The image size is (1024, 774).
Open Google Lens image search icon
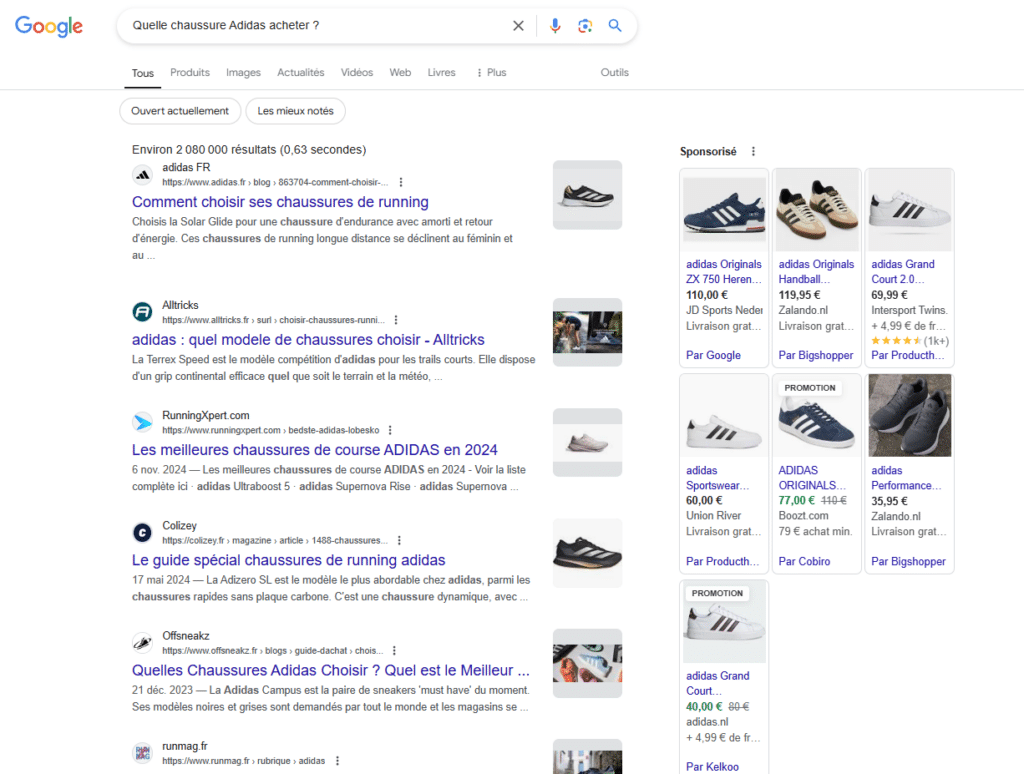click(x=584, y=25)
